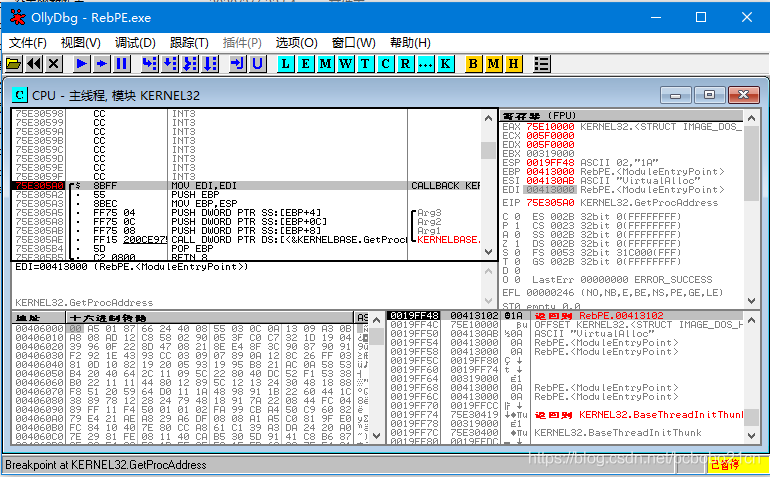
Task: Click the Step over icon
Action: click(x=169, y=63)
